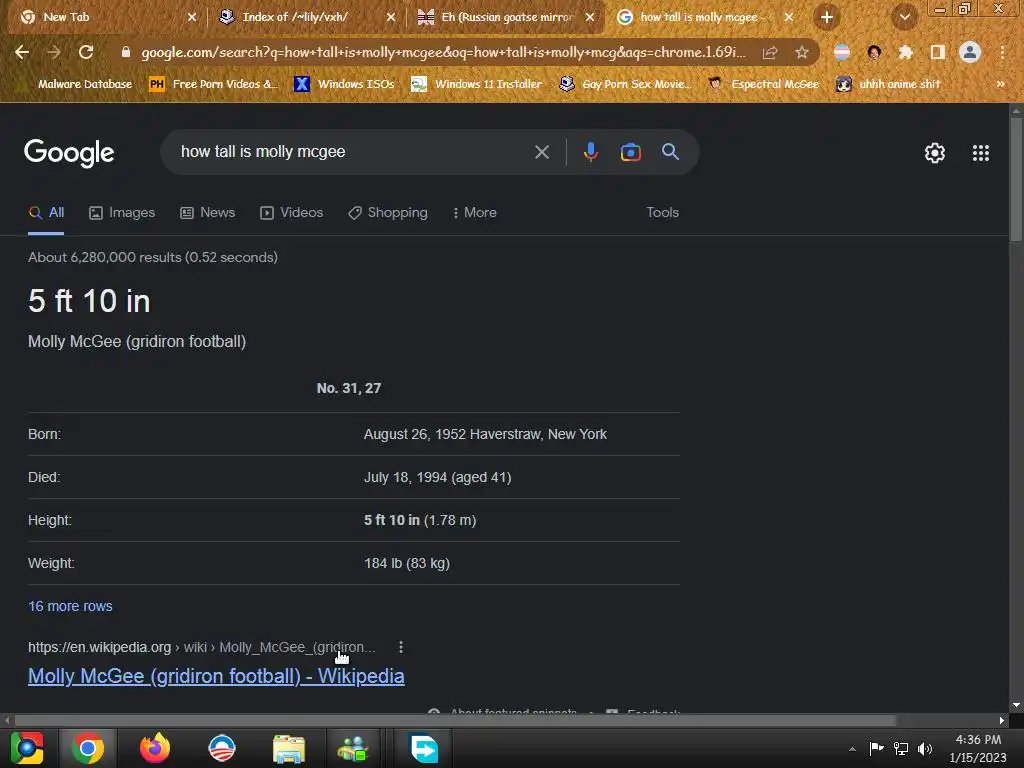Go back using the browser back arrow

[22, 52]
